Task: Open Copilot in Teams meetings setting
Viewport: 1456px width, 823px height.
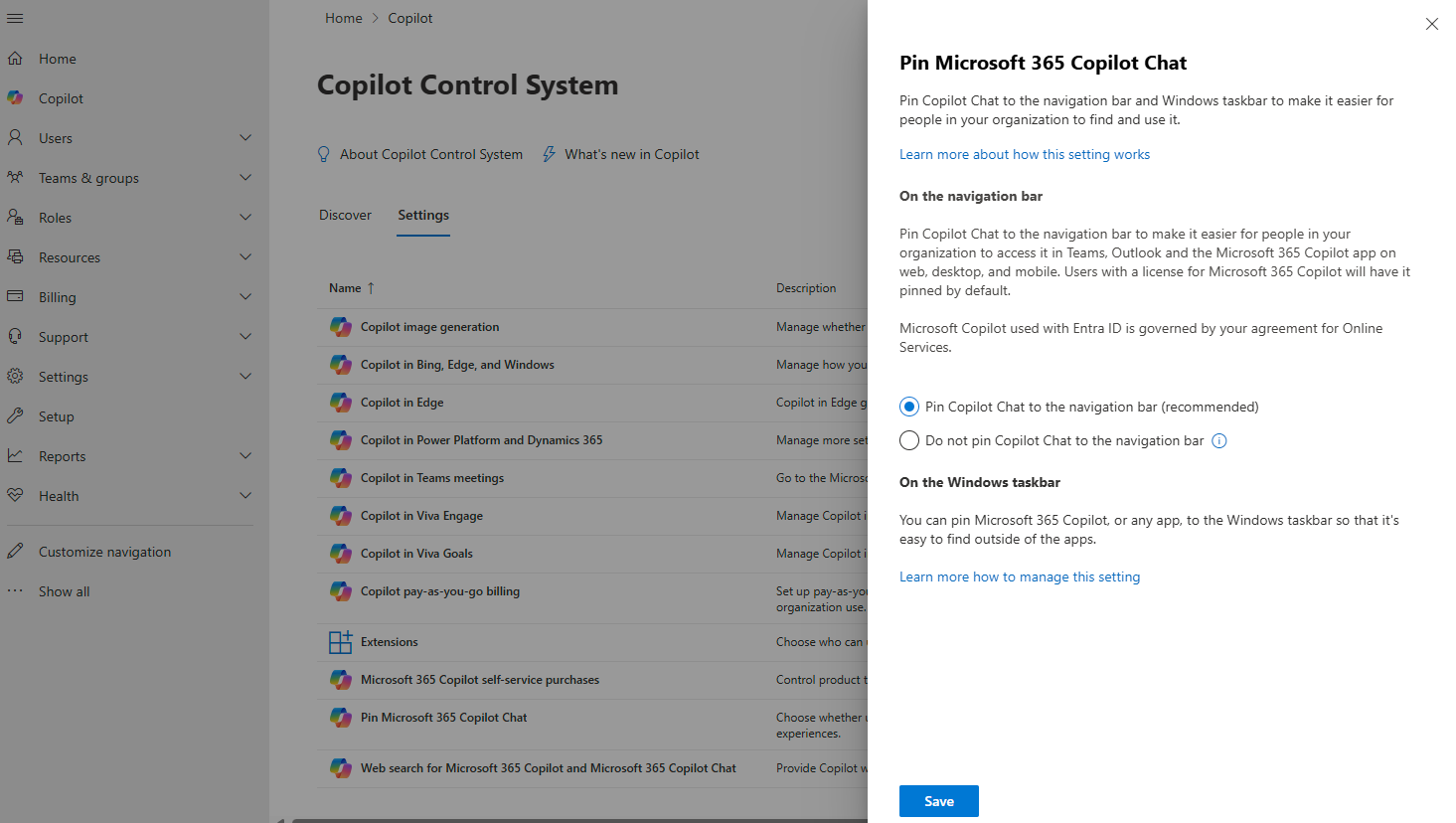Action: point(432,478)
